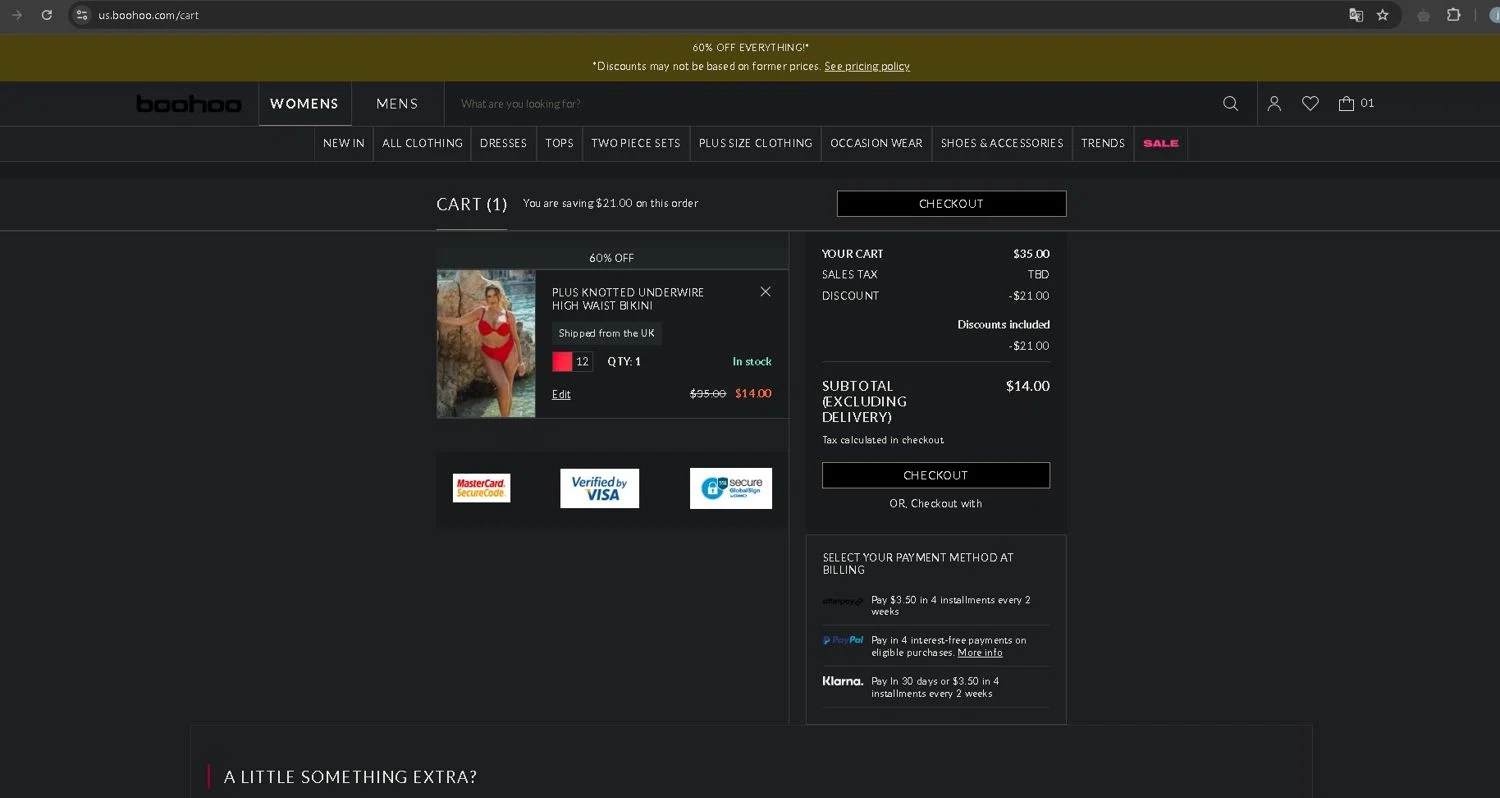Click the size 12 box
Screen dimensions: 1500x798
[582, 362]
